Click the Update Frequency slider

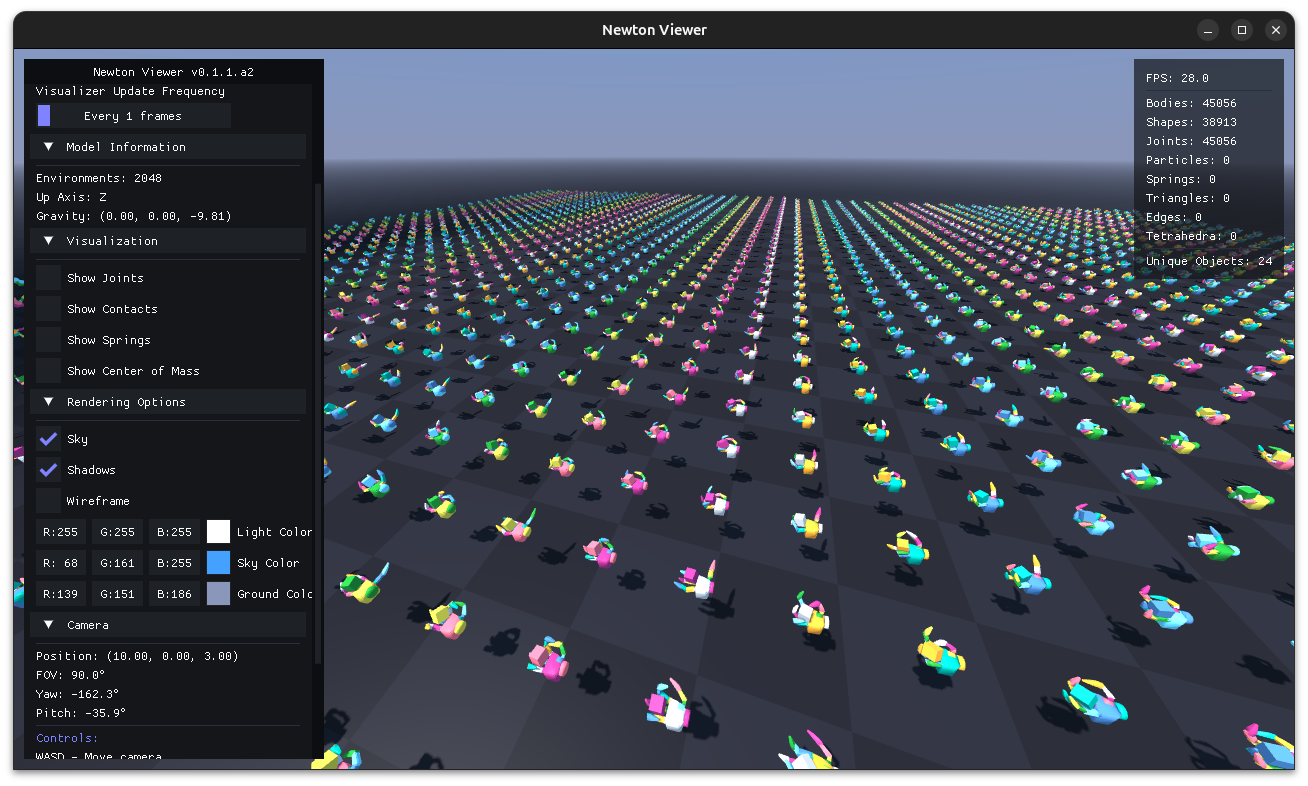(x=133, y=116)
